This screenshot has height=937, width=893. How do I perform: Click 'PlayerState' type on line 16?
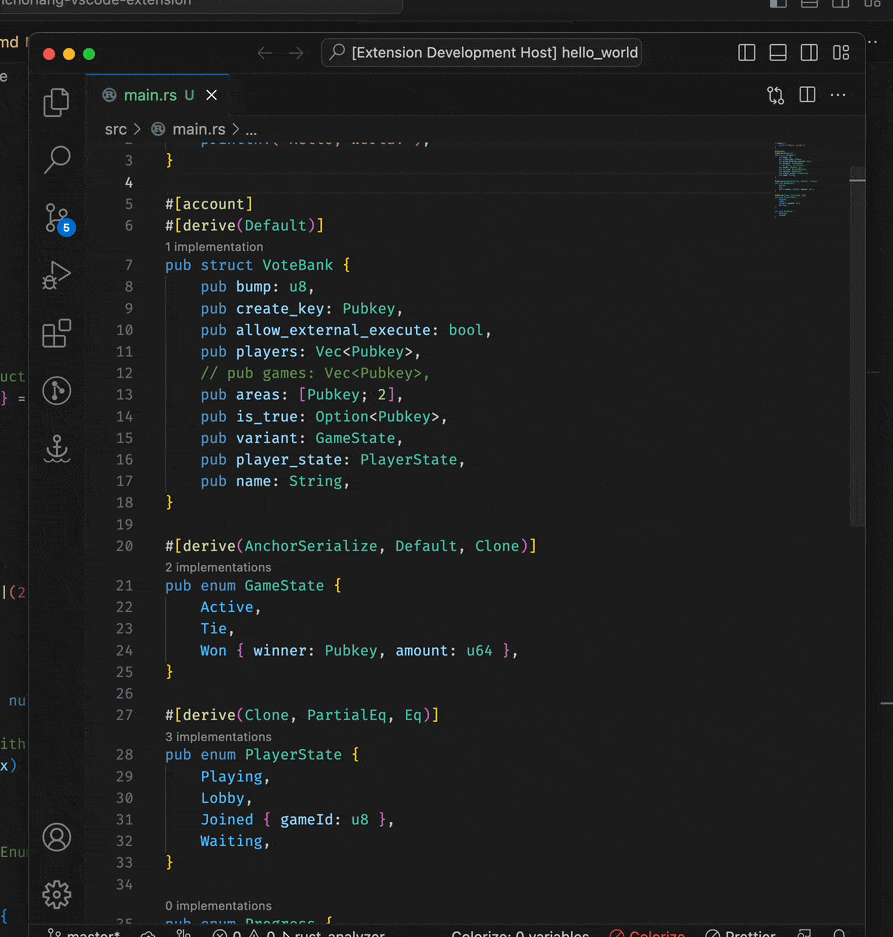point(408,460)
